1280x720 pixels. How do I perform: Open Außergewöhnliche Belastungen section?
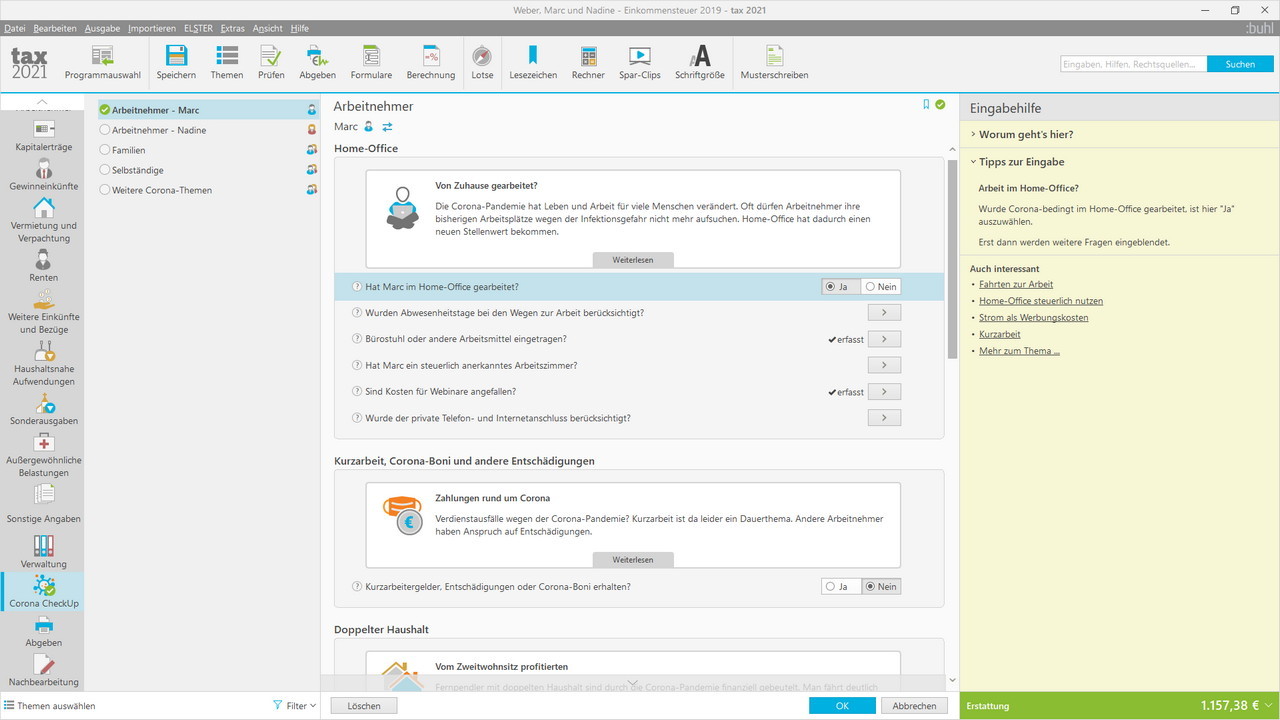point(44,455)
